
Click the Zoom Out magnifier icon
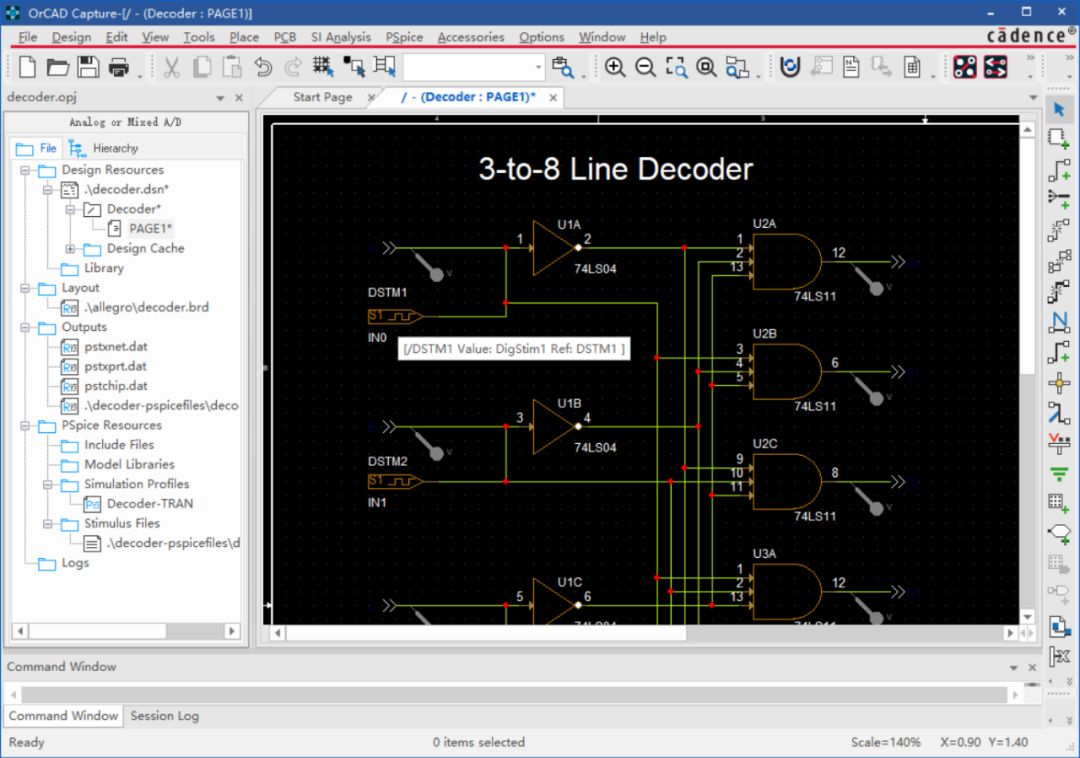coord(645,67)
